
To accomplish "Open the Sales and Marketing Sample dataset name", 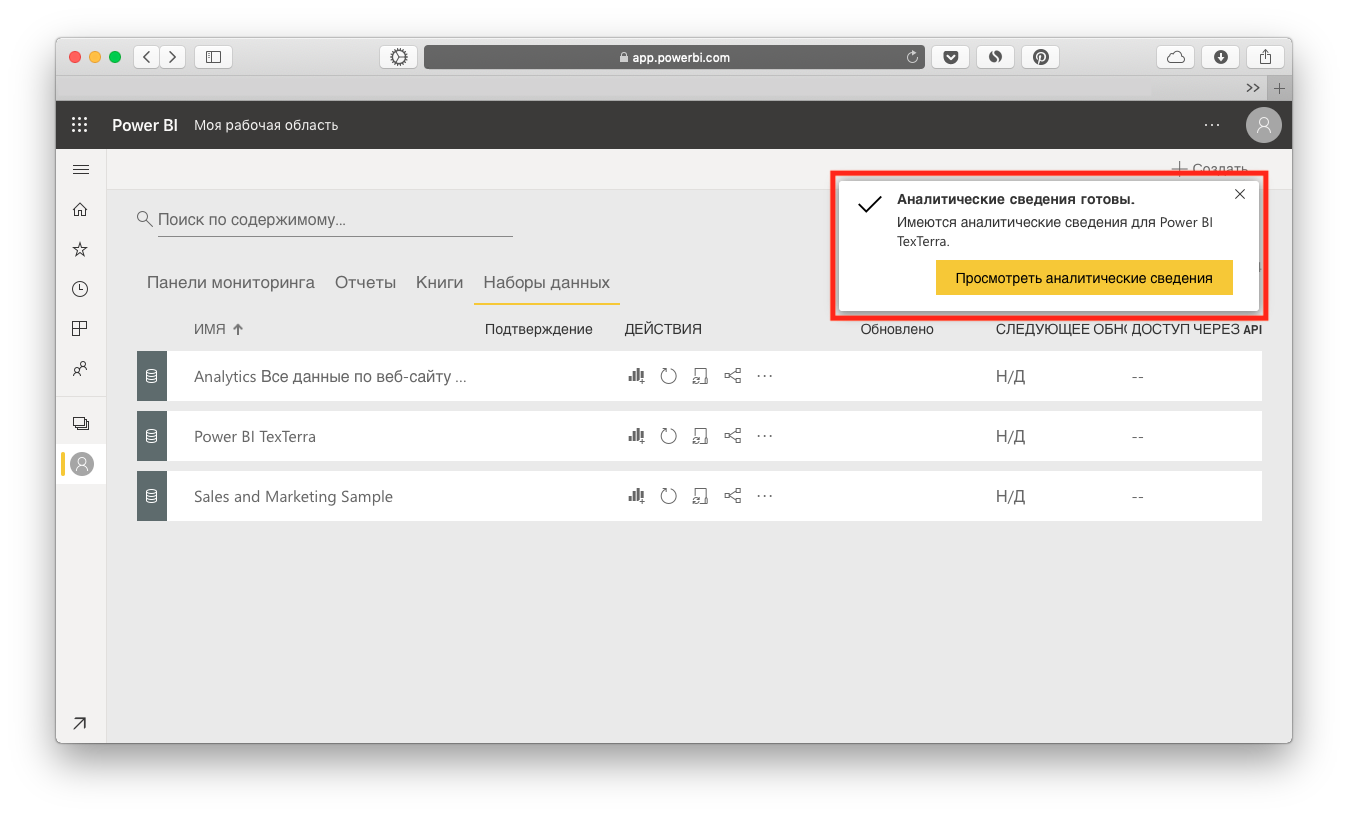I will pos(293,497).
